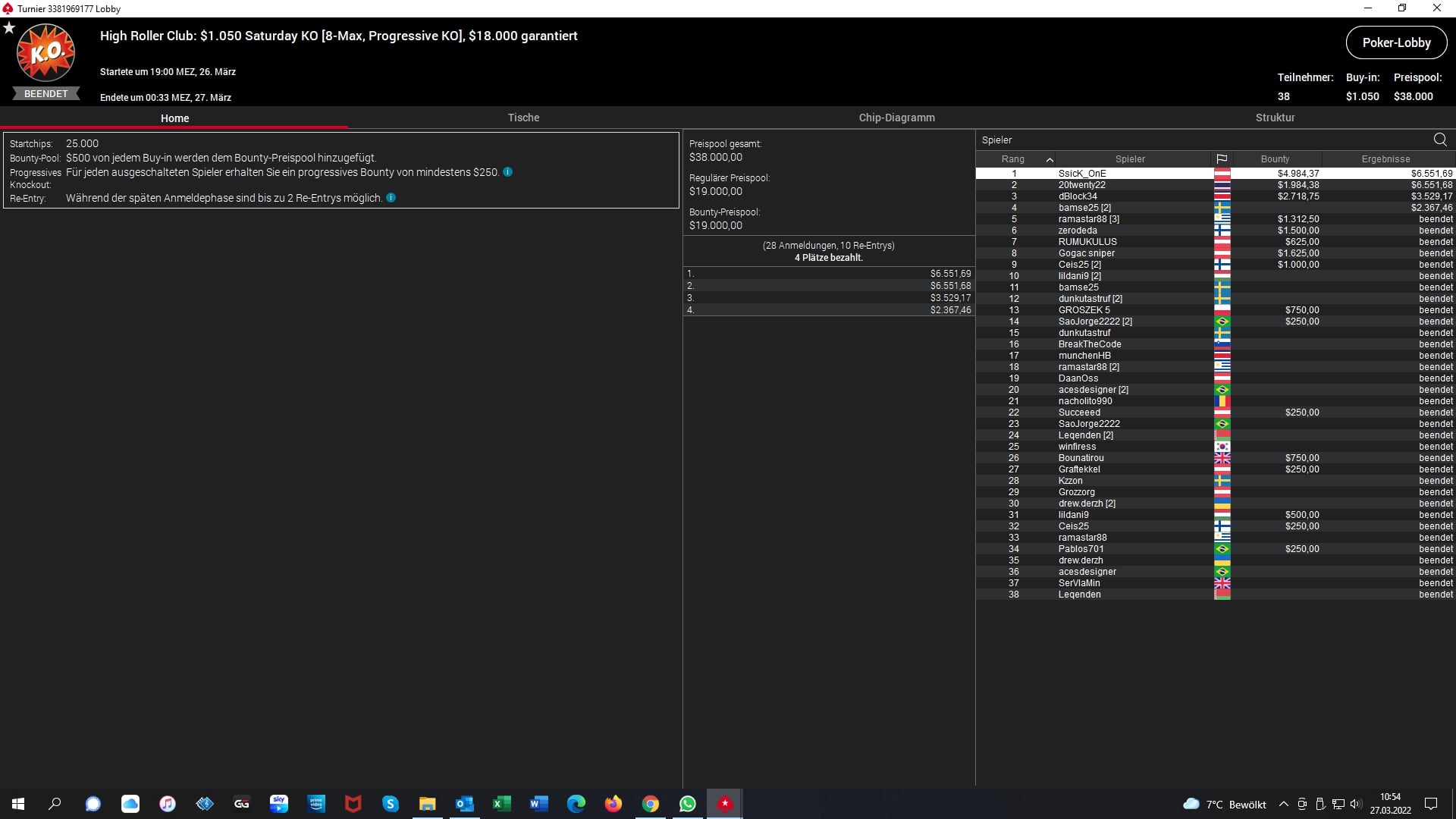Sort the list by Bounty column
This screenshot has height=819, width=1456.
click(x=1275, y=159)
